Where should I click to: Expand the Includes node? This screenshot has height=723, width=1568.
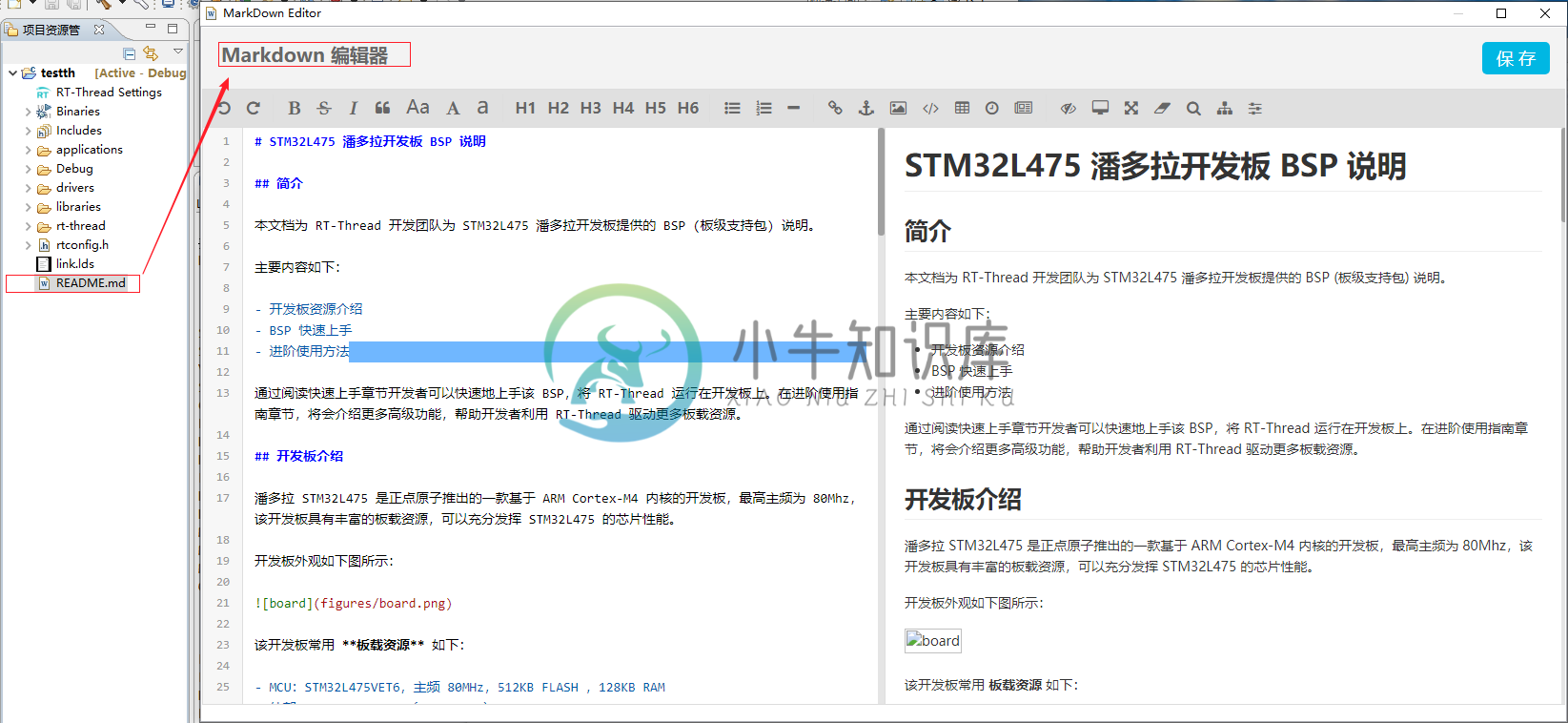[28, 131]
